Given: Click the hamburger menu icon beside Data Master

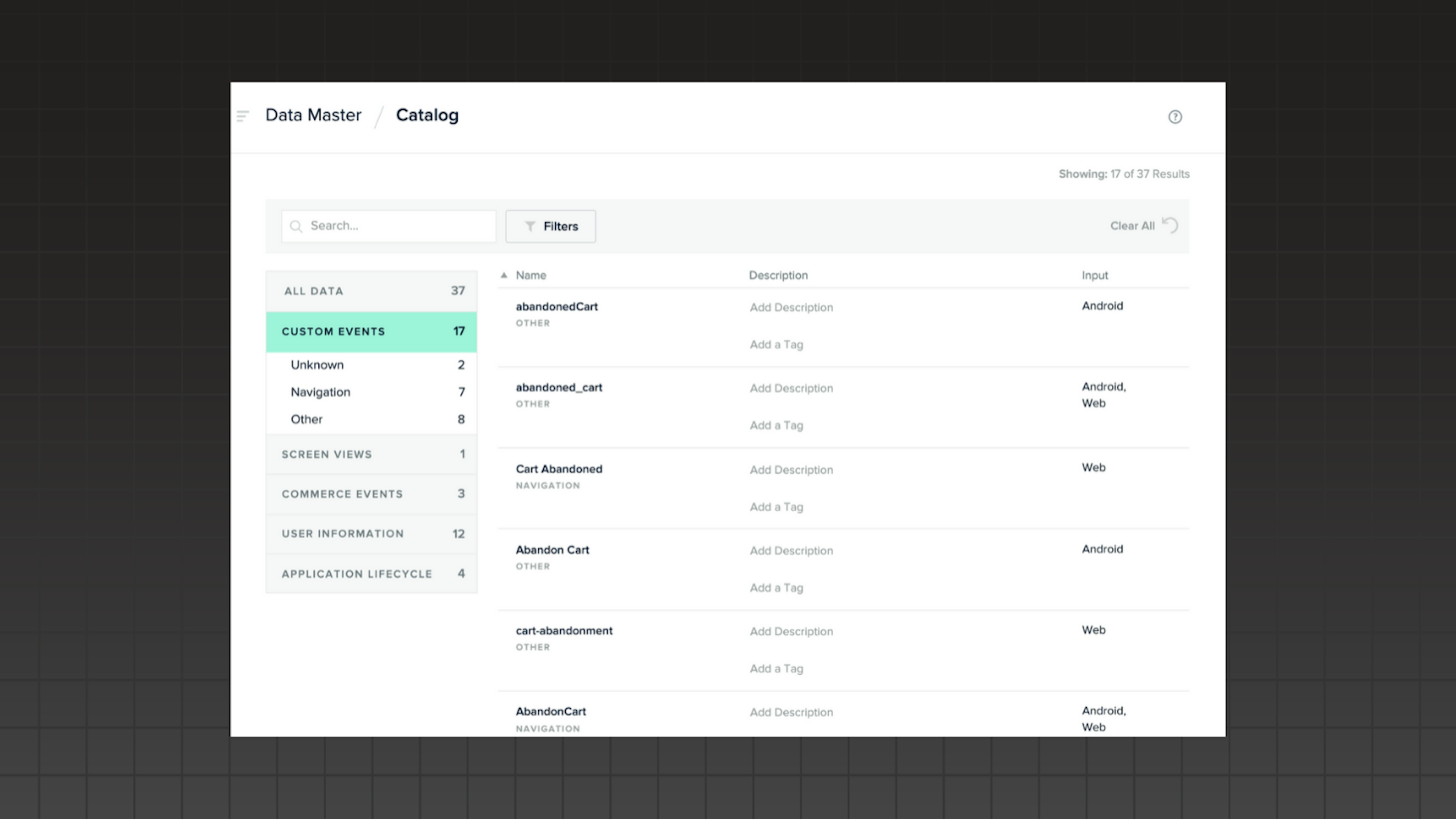Looking at the screenshot, I should pos(243,116).
